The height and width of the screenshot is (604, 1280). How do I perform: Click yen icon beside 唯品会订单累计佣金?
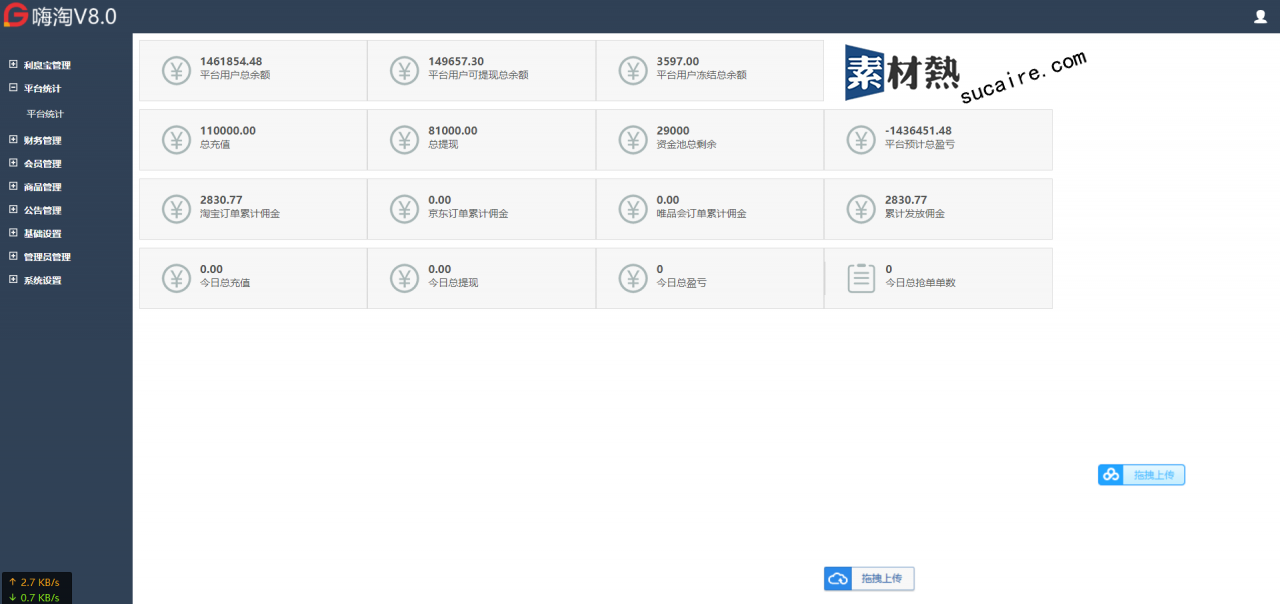[x=633, y=209]
